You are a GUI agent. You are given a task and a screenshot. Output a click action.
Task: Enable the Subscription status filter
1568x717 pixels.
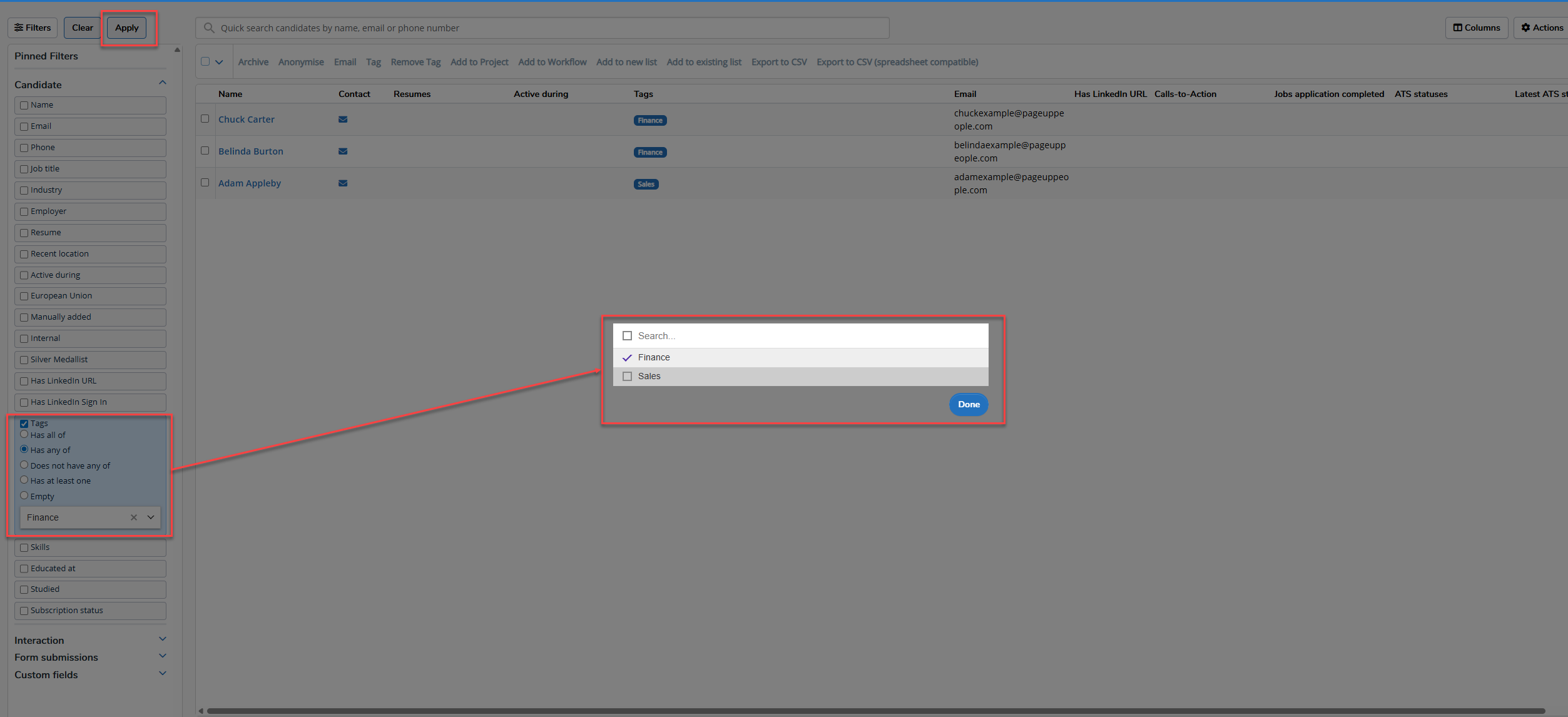(x=24, y=611)
